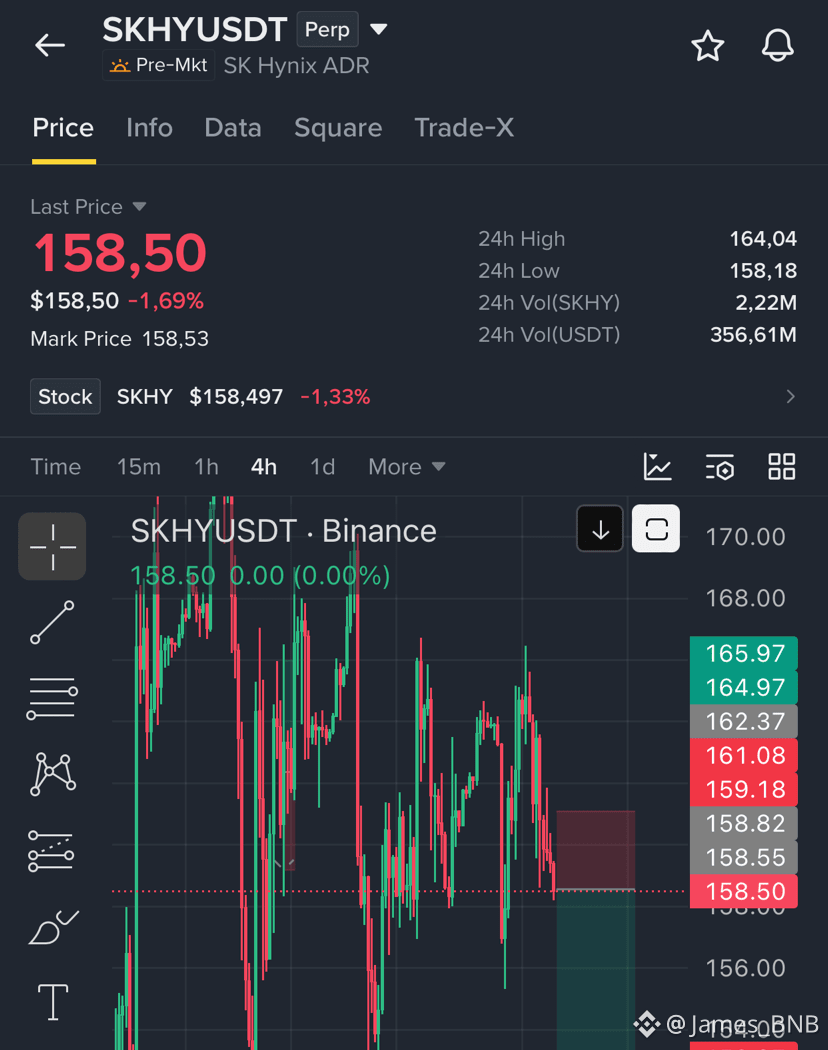The width and height of the screenshot is (828, 1050).
Task: Open the More timeframes dropdown
Action: point(407,466)
